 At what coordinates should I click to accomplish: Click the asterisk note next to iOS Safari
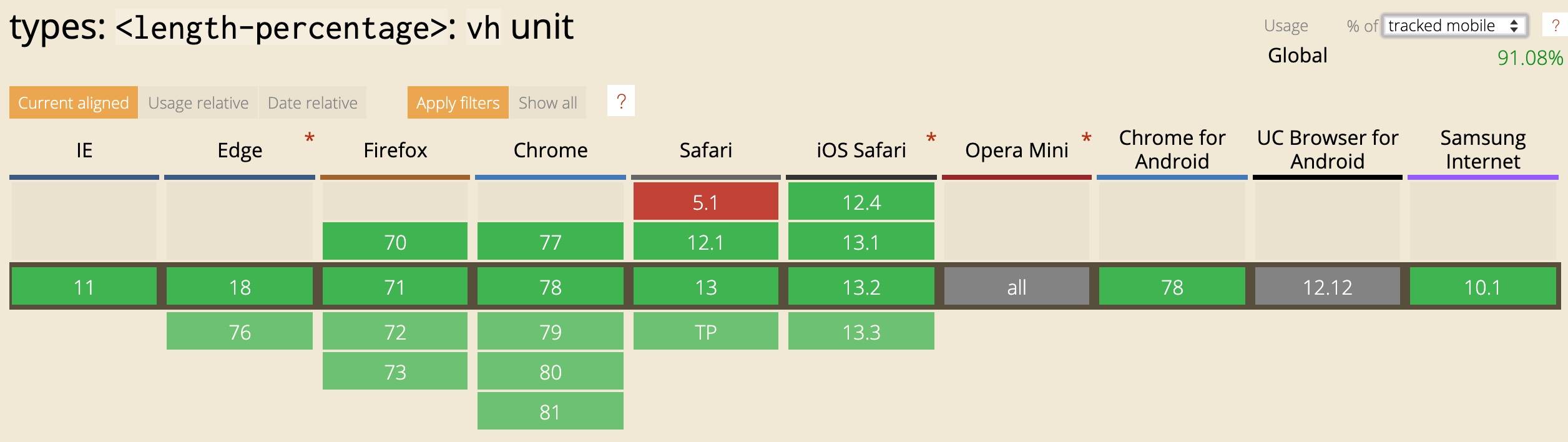(x=931, y=137)
